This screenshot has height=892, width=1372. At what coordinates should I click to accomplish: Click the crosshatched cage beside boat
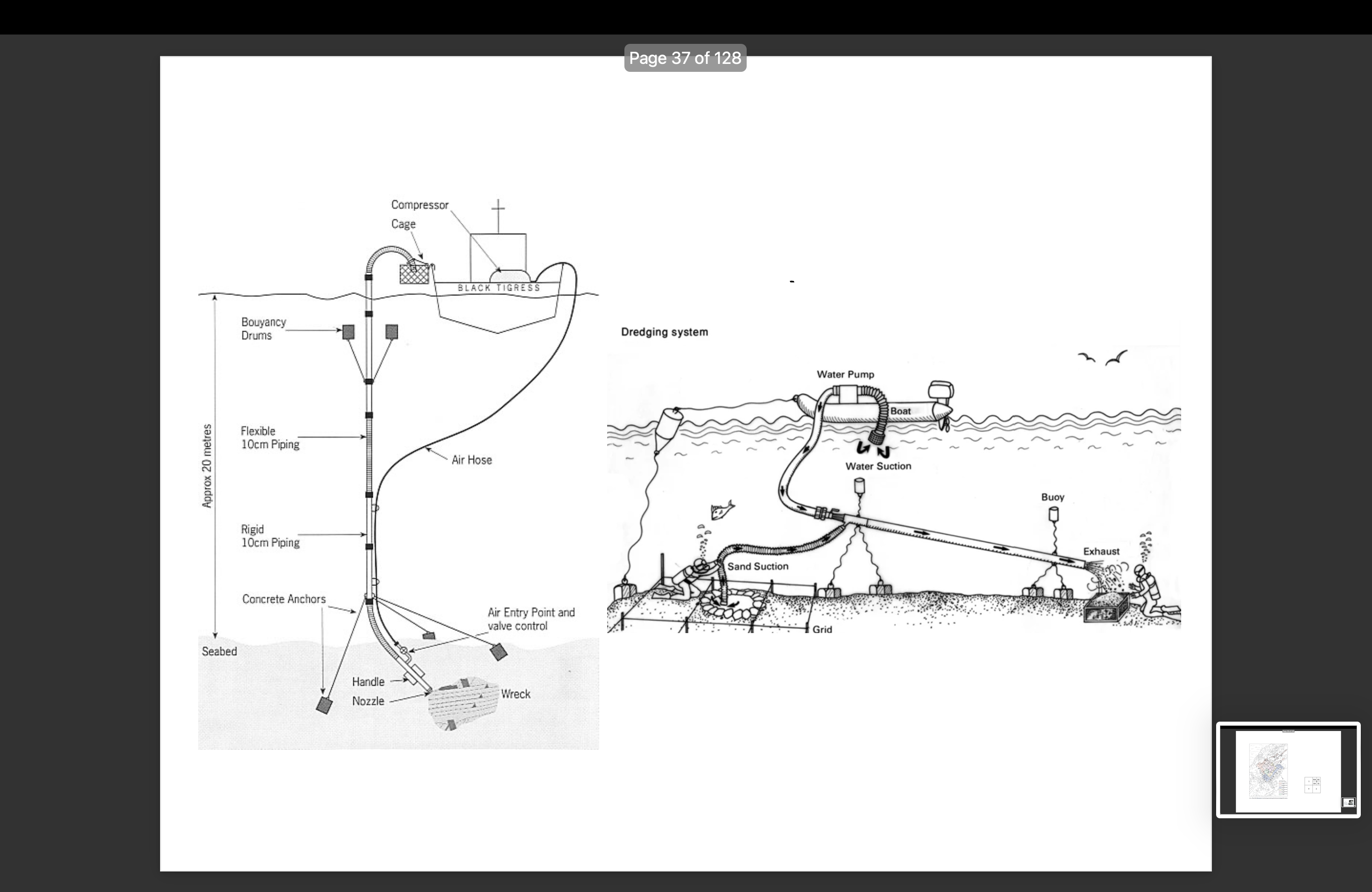tap(414, 274)
